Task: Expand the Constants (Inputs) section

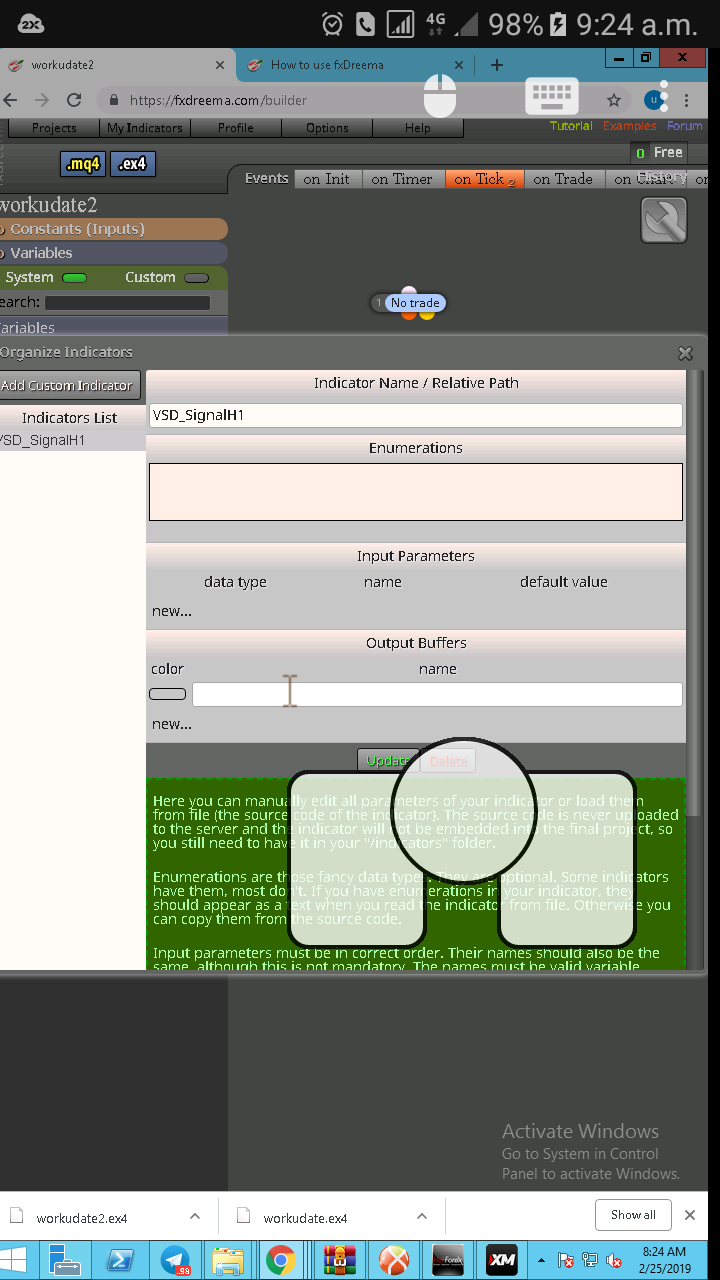Action: point(112,229)
